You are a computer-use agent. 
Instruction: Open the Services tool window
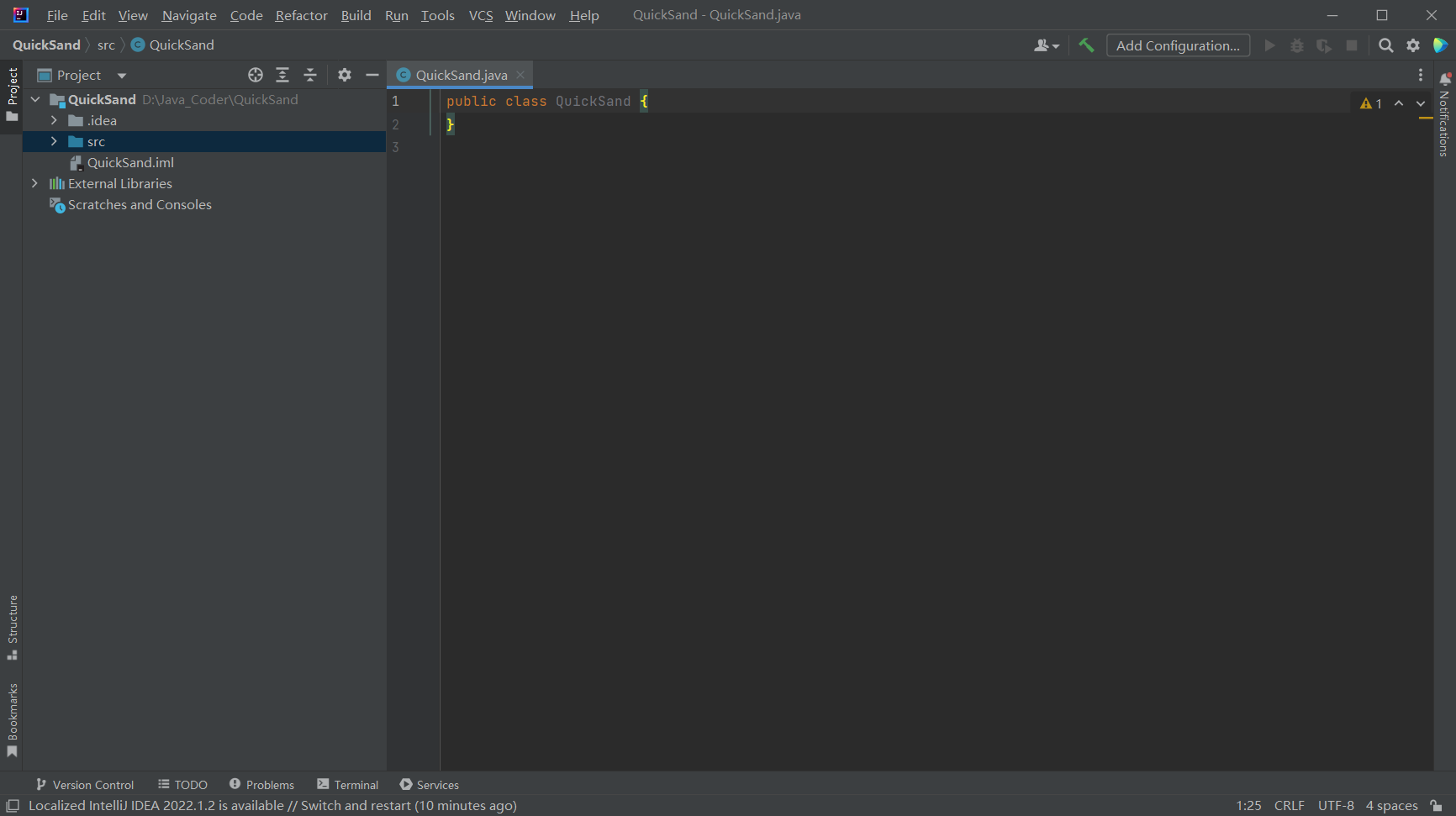click(430, 785)
